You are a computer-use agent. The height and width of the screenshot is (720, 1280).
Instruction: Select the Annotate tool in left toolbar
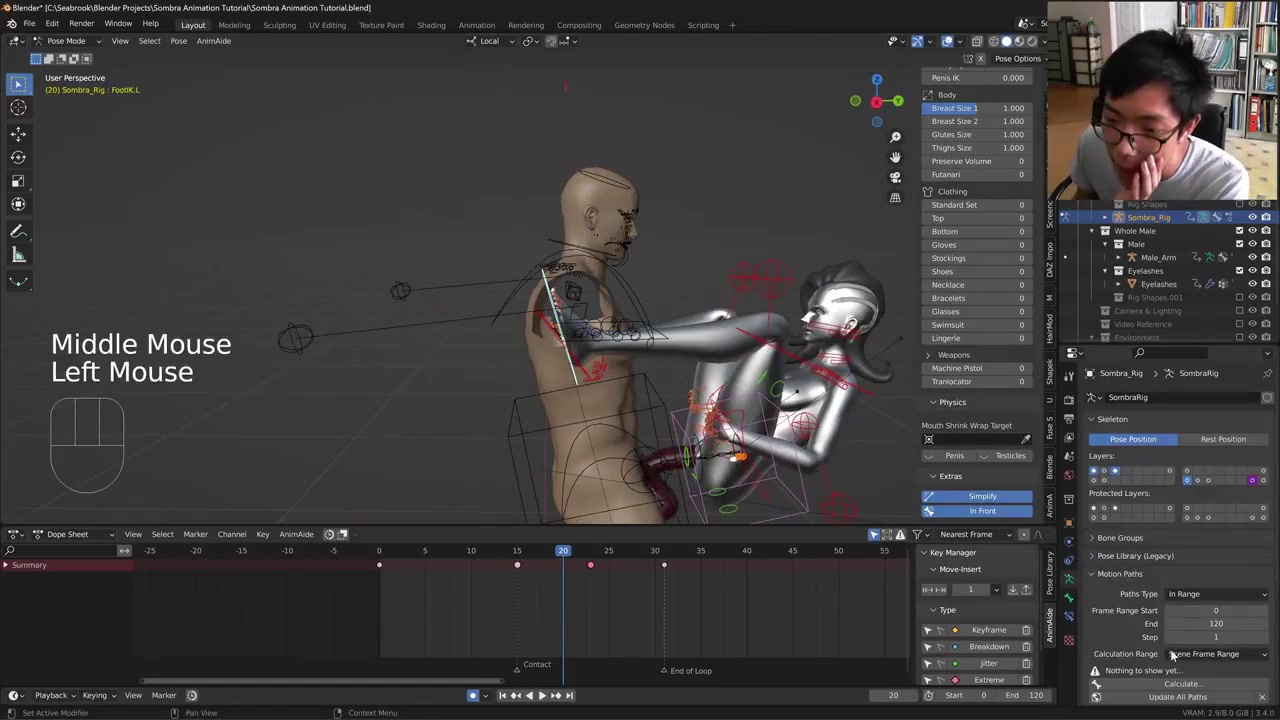(x=18, y=231)
